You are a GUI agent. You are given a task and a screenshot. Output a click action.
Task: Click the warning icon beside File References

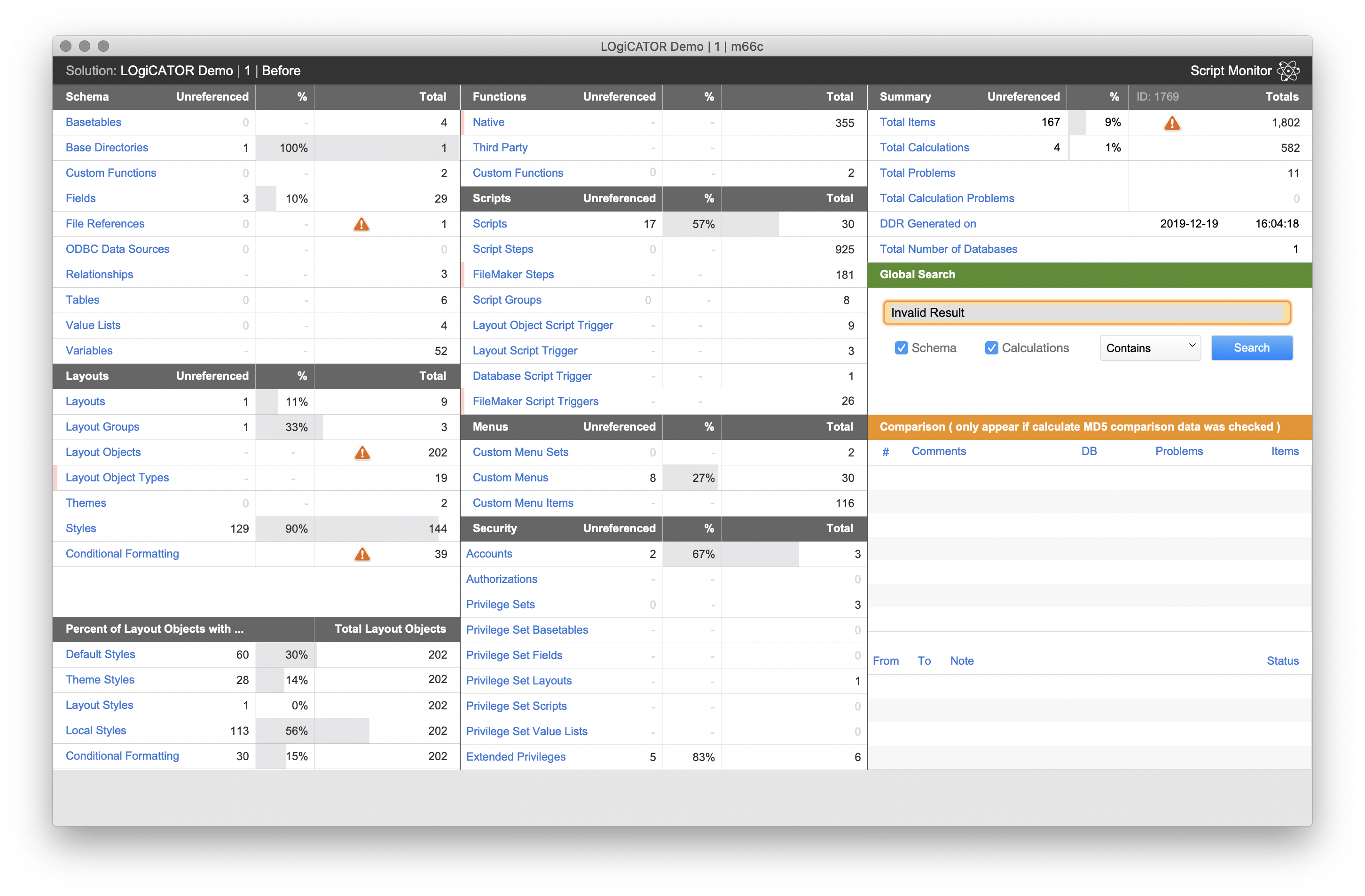pyautogui.click(x=362, y=225)
